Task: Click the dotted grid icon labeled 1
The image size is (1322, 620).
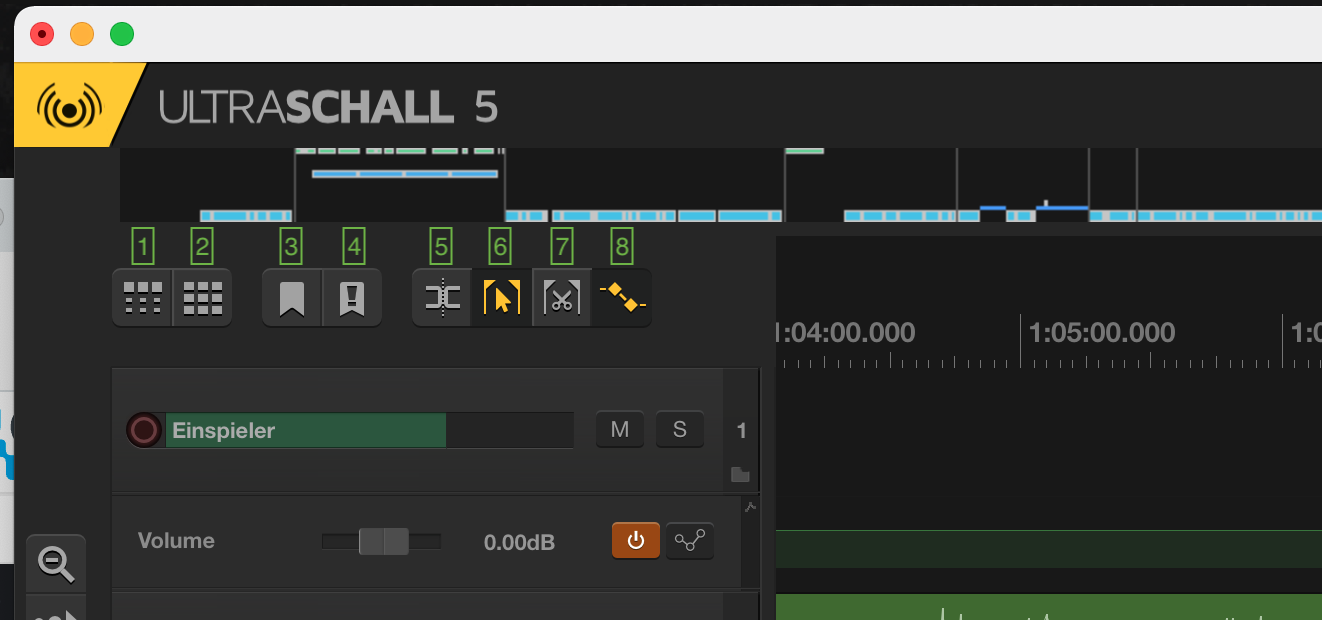Action: [x=142, y=298]
